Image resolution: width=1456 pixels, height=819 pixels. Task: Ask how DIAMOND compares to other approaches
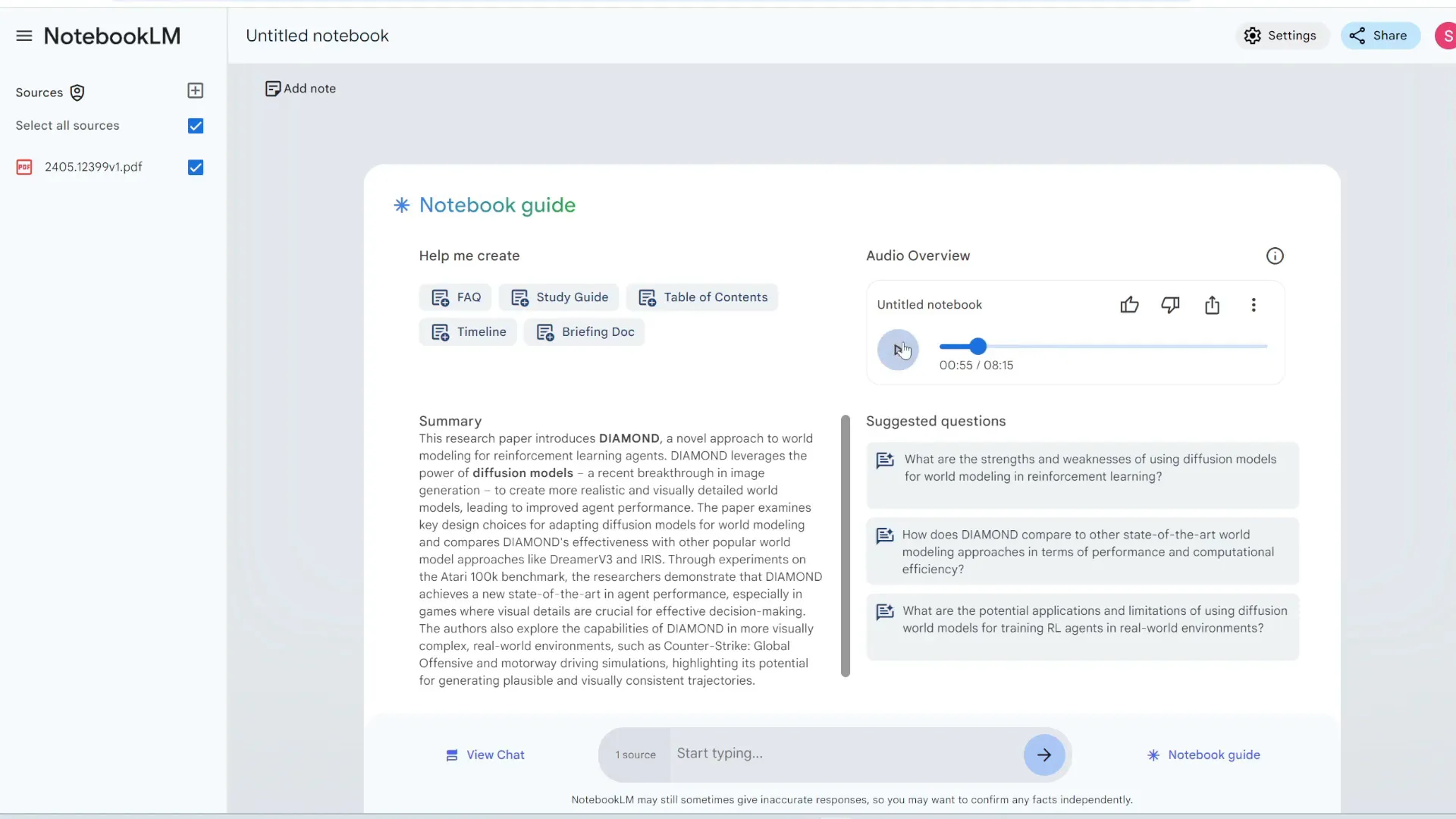coord(1082,551)
